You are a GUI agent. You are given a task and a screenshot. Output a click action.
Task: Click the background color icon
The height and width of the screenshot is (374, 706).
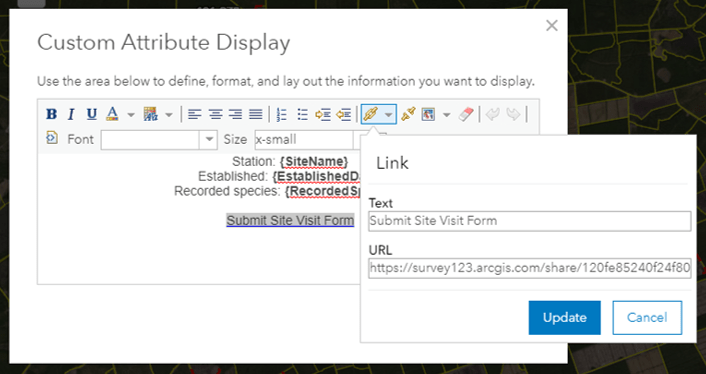(150, 114)
